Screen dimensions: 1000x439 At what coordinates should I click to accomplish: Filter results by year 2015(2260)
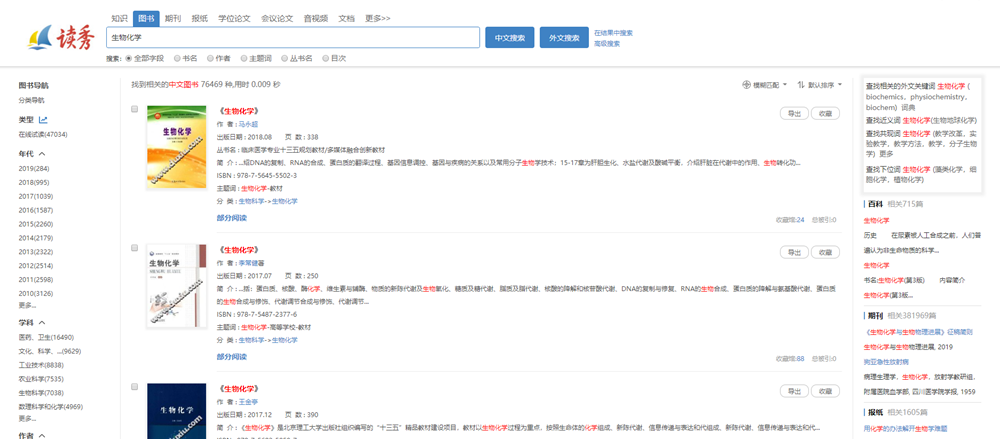(36, 224)
